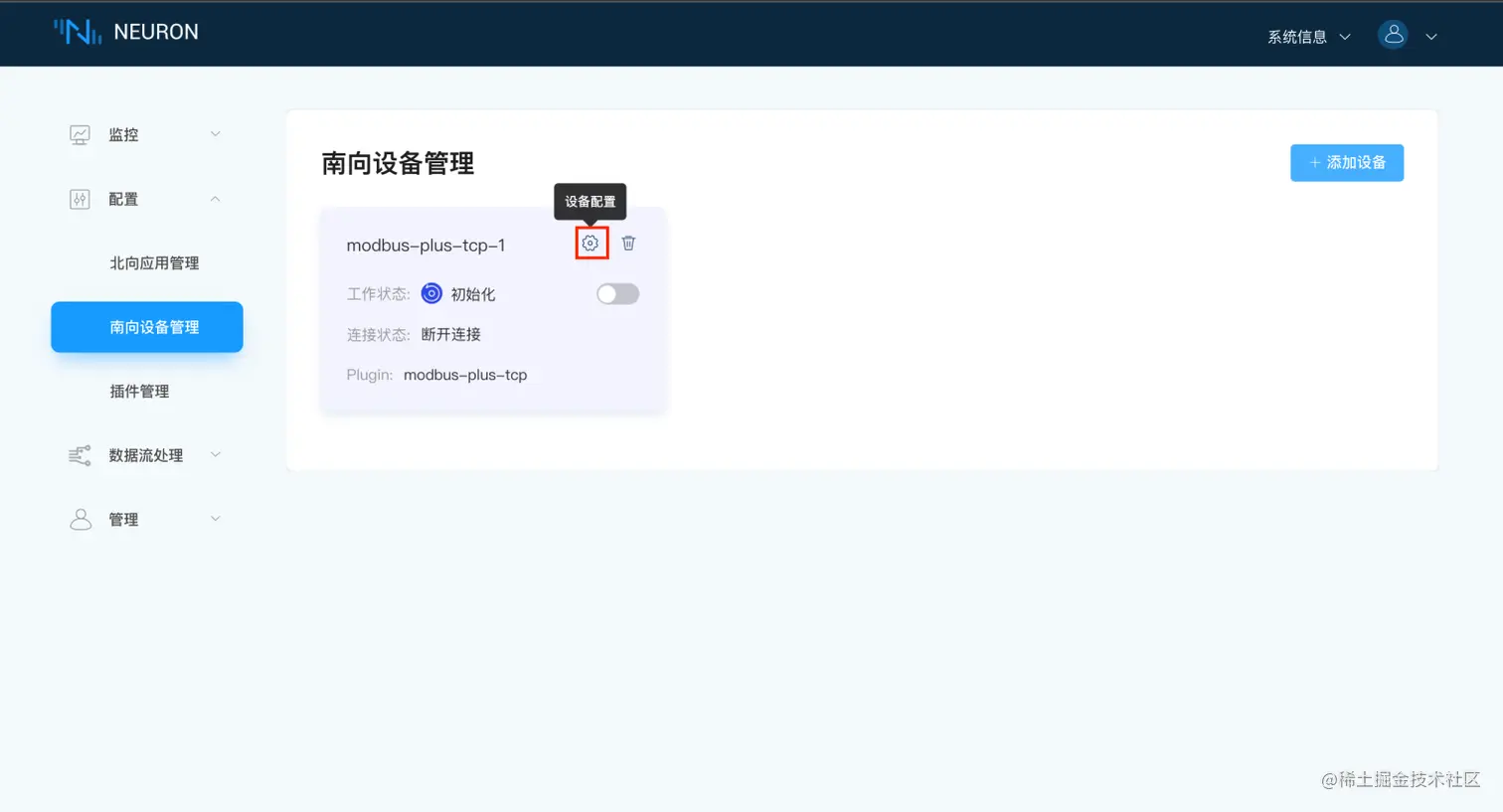The height and width of the screenshot is (812, 1503).
Task: Open 插件管理 from the sidebar
Action: (139, 391)
